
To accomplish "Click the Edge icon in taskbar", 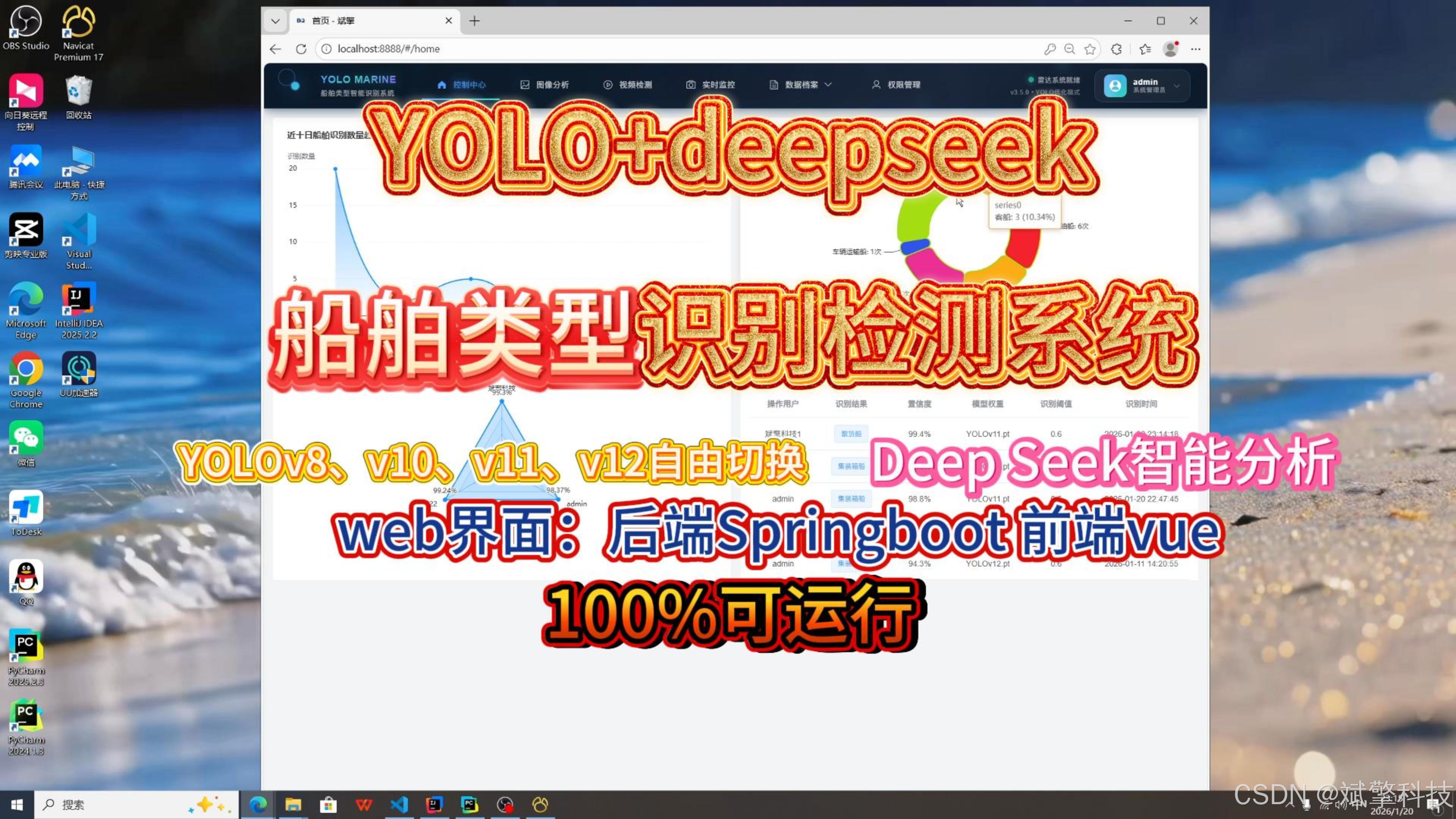I will coord(258,804).
